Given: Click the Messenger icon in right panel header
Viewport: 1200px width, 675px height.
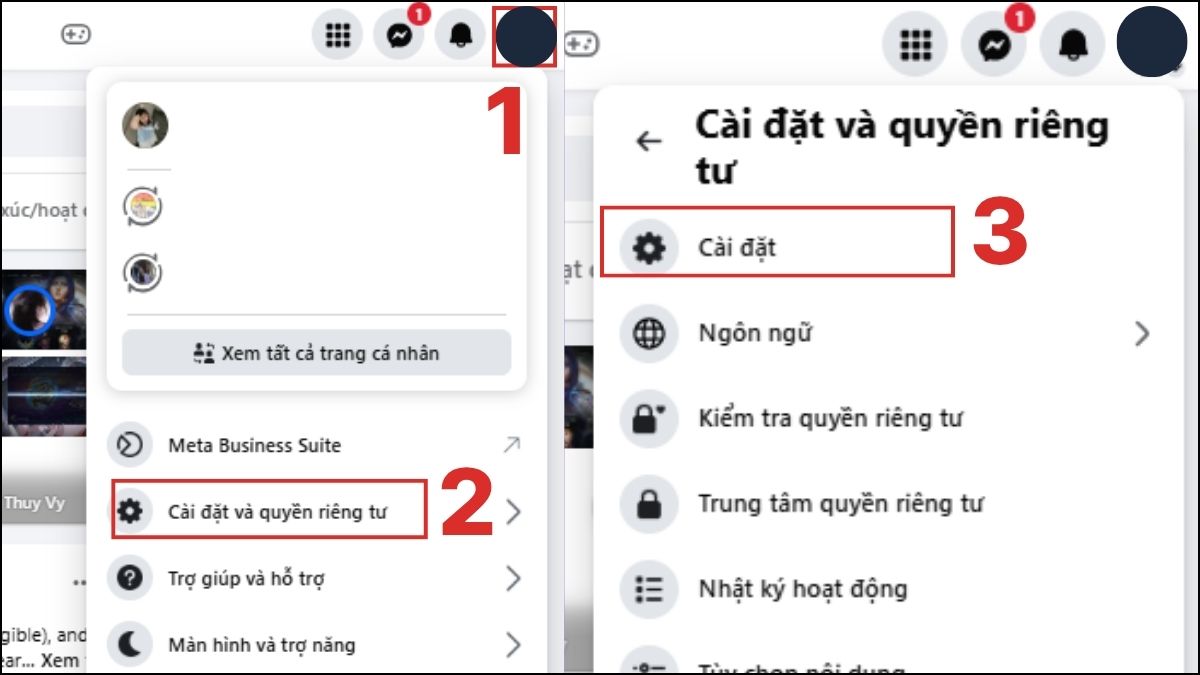Looking at the screenshot, I should click(993, 43).
